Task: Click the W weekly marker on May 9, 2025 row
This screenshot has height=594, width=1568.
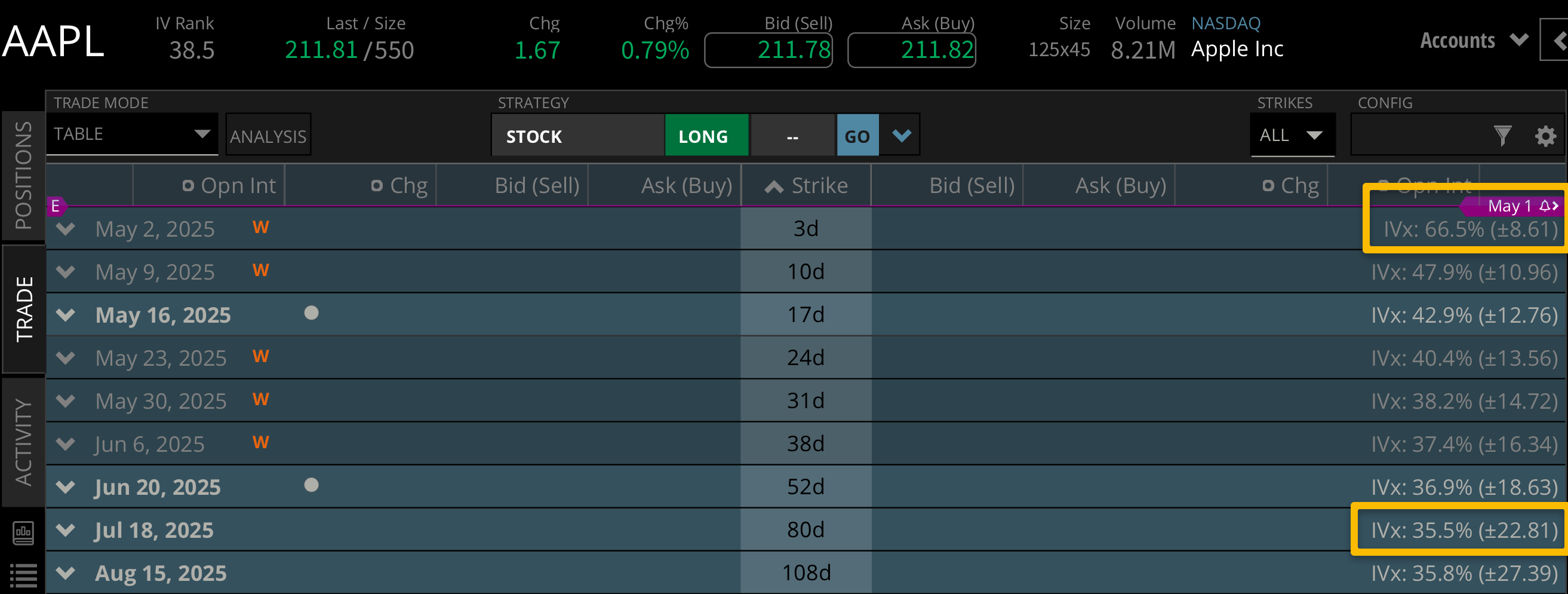Action: 260,271
